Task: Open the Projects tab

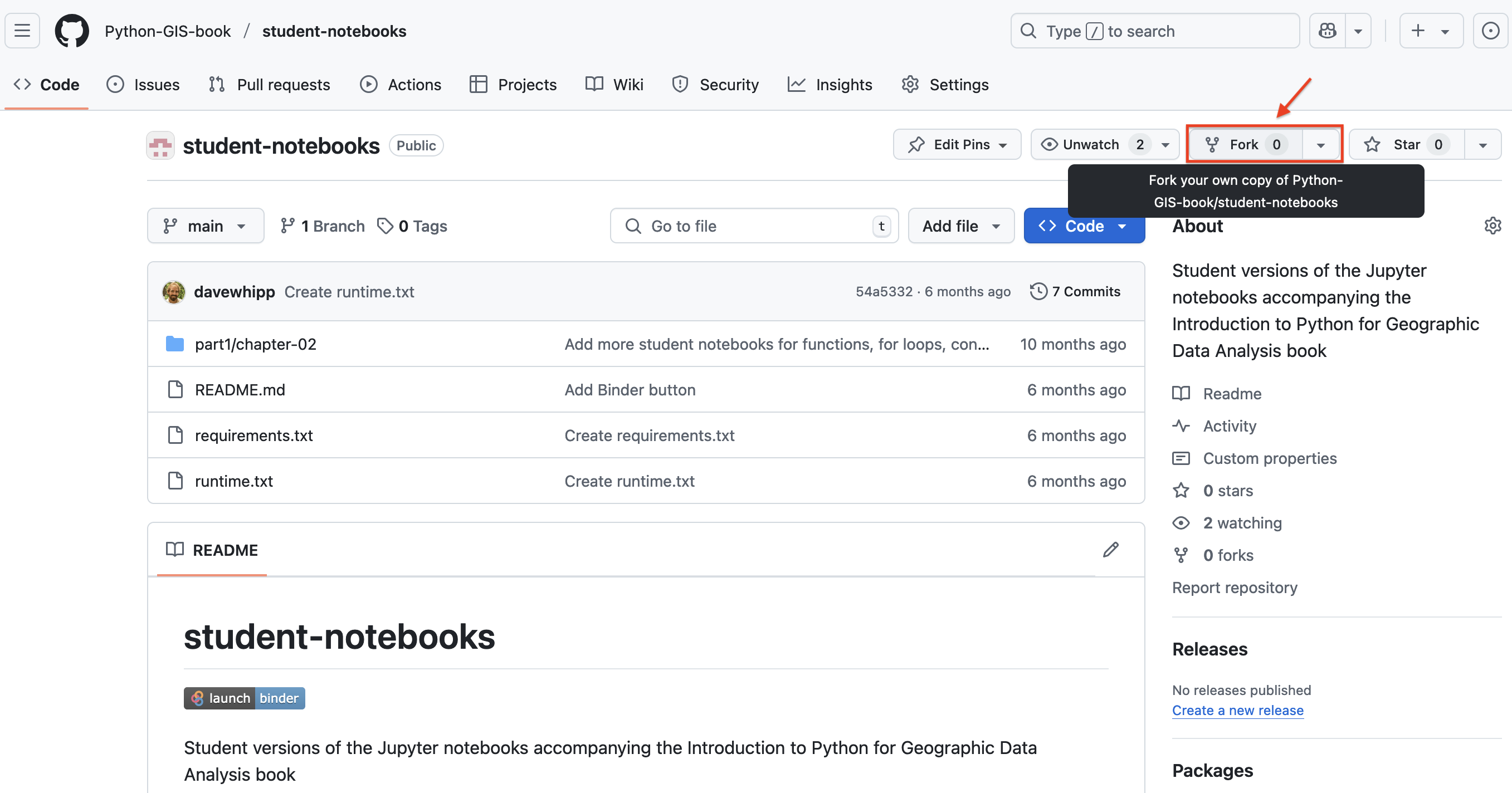Action: 513,85
